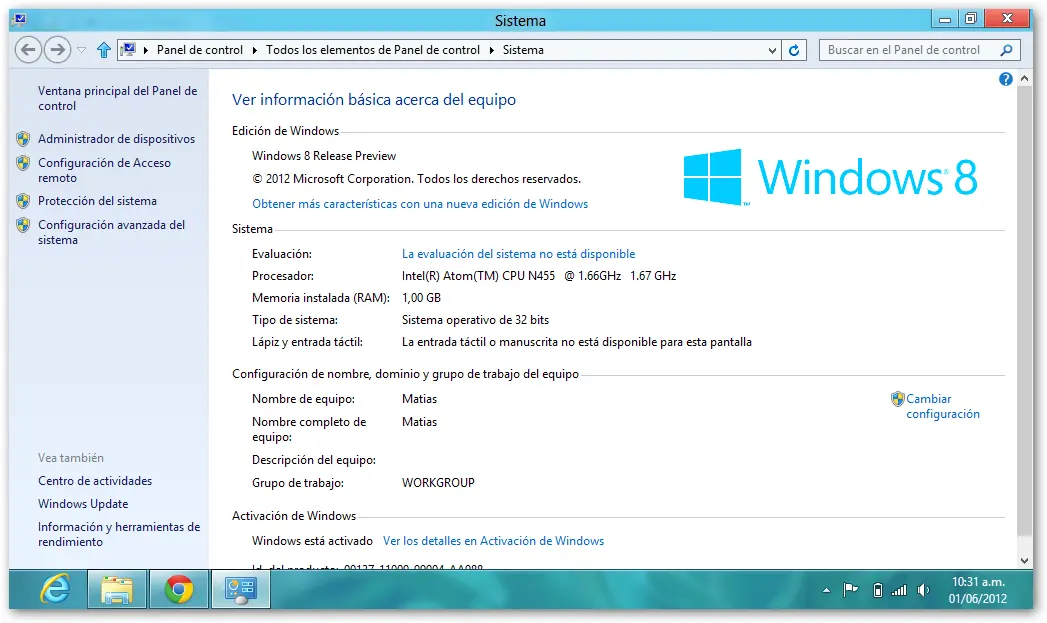Open Configuración de Acceso remoto
1047x623 pixels.
coord(104,170)
